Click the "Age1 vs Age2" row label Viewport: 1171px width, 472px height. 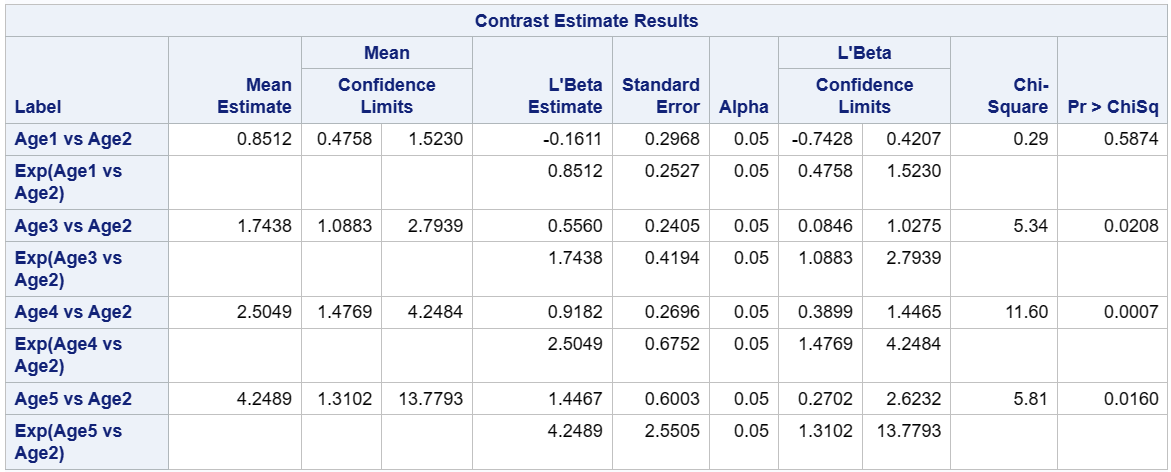click(73, 139)
